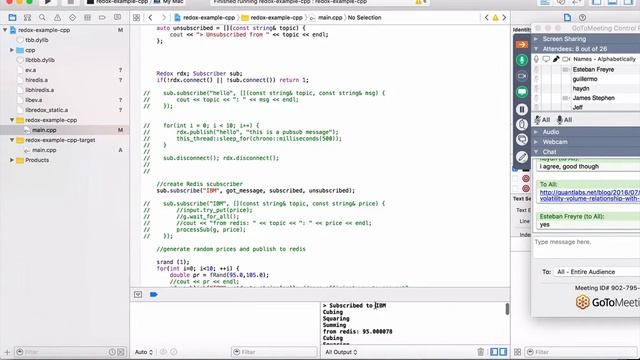The height and width of the screenshot is (360, 640).
Task: Open the related items grid menu
Action: coord(136,18)
